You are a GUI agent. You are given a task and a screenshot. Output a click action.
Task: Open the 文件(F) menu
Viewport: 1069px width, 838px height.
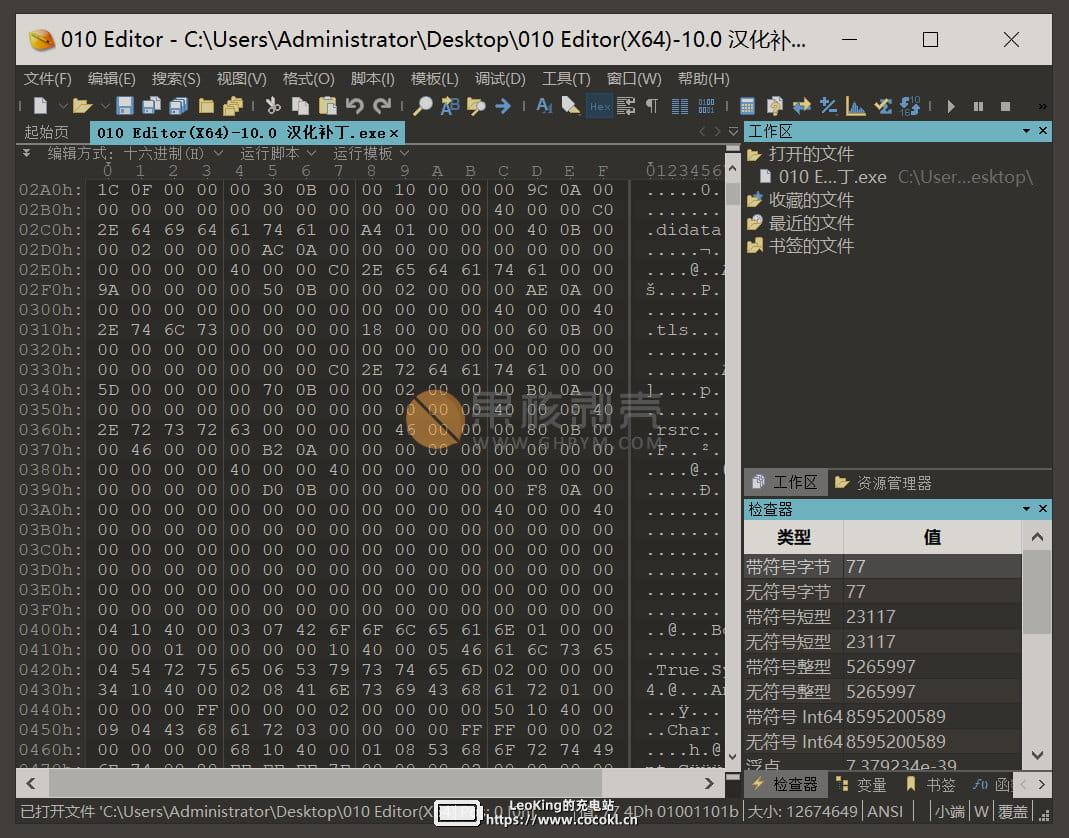tap(48, 79)
